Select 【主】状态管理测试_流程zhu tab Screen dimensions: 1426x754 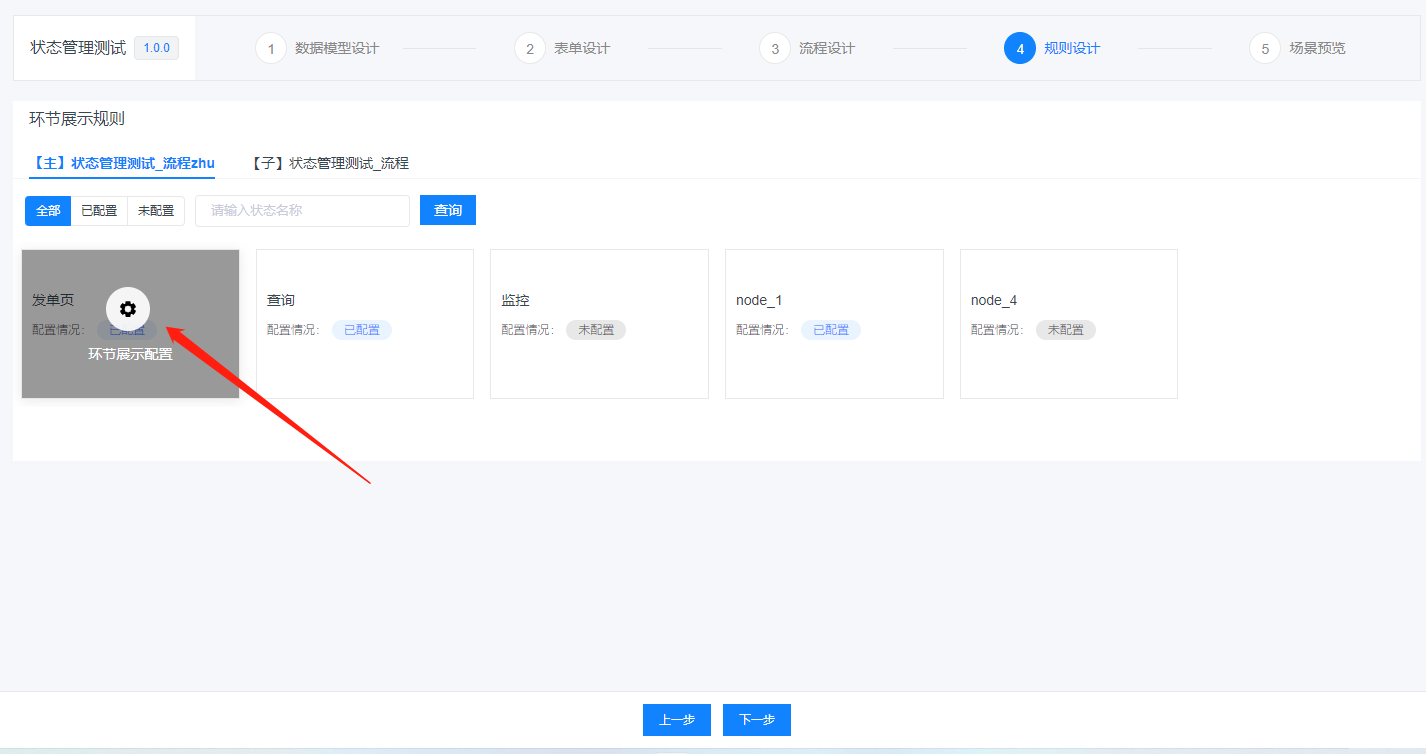tap(122, 163)
